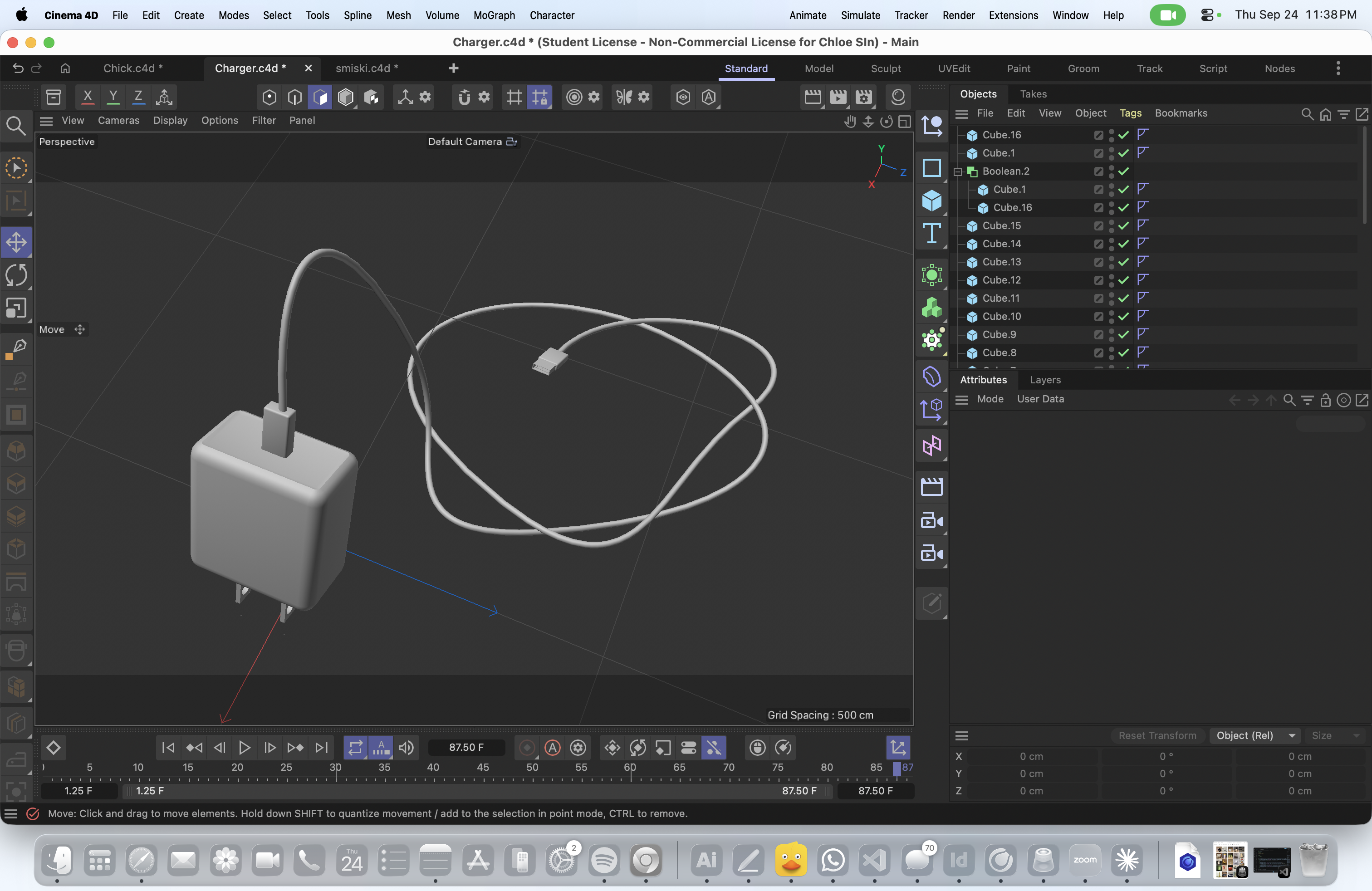Switch to the Sculpt layout

click(x=886, y=68)
